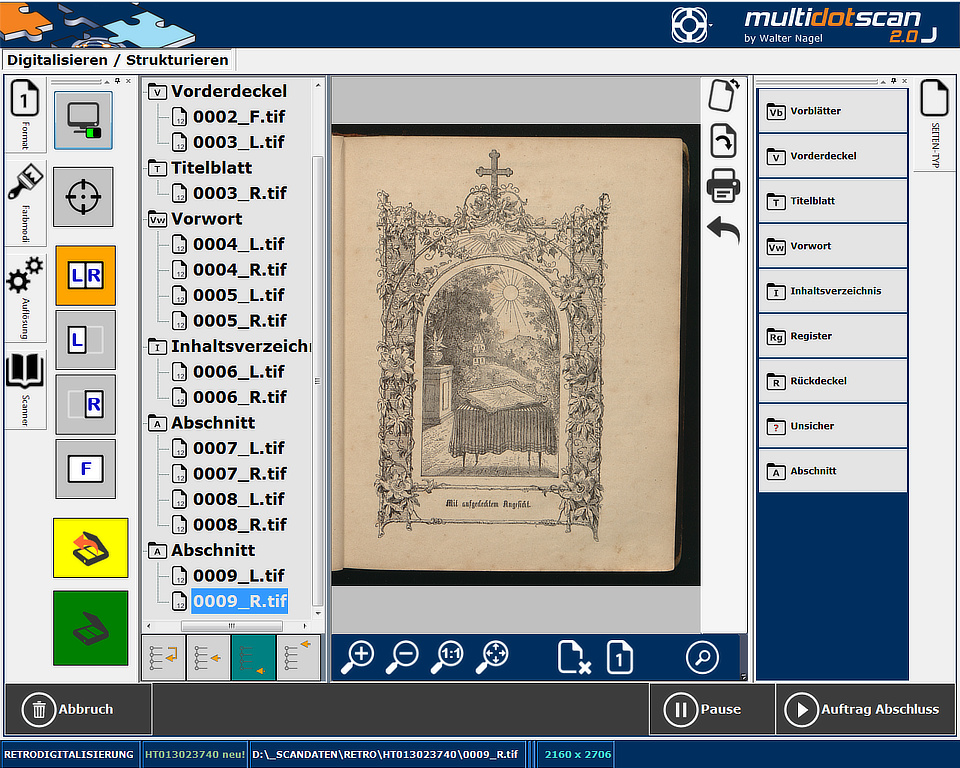Image resolution: width=960 pixels, height=768 pixels.
Task: Click the teal highlighted tree icon
Action: [x=253, y=658]
